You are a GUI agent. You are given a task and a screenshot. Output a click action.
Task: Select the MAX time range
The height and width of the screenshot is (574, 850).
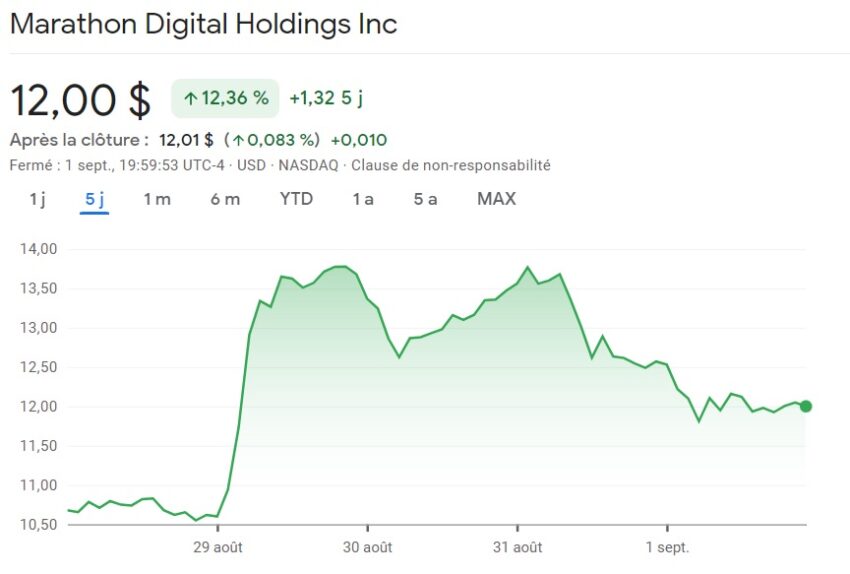497,199
